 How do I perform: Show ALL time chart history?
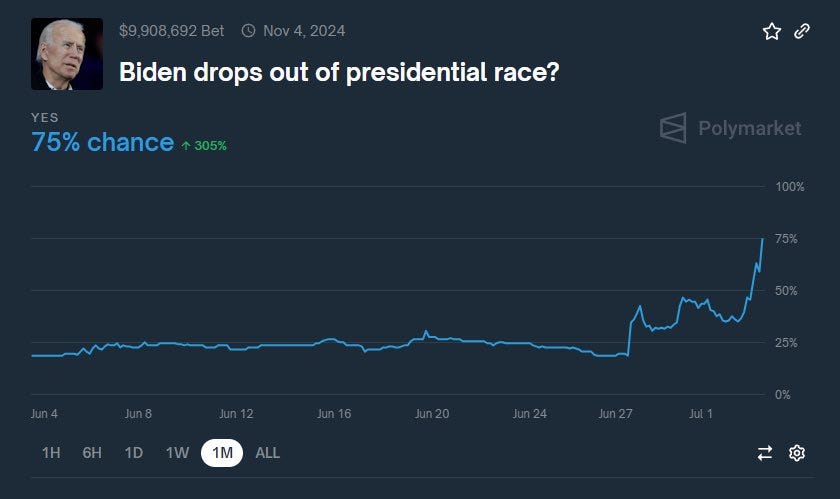[268, 453]
